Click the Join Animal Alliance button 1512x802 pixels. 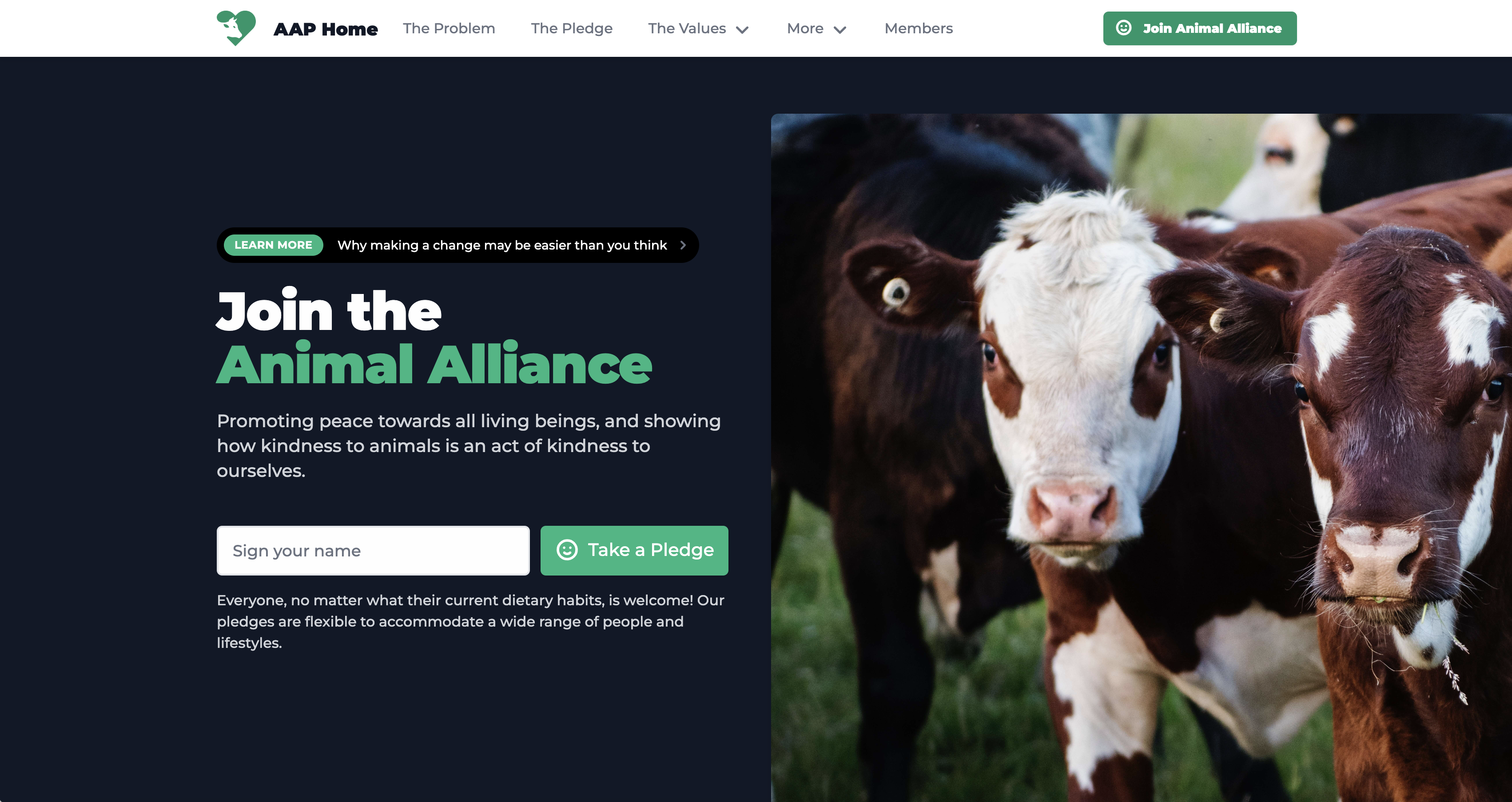click(1200, 28)
